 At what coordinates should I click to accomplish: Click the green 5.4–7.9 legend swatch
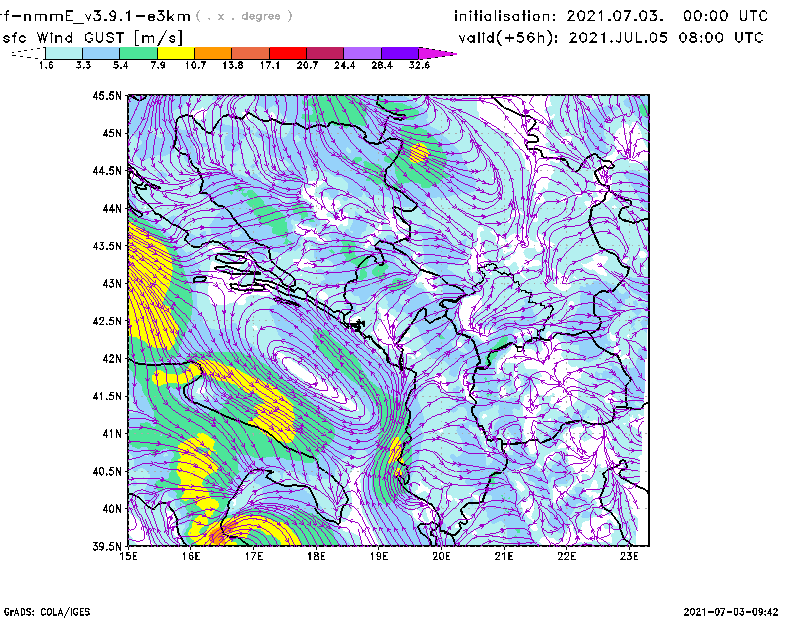click(139, 53)
